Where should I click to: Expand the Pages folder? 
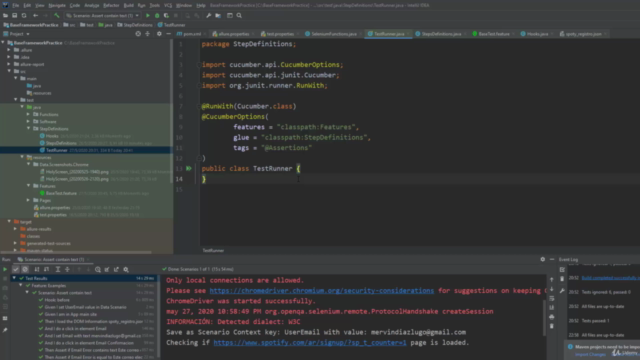tap(29, 200)
